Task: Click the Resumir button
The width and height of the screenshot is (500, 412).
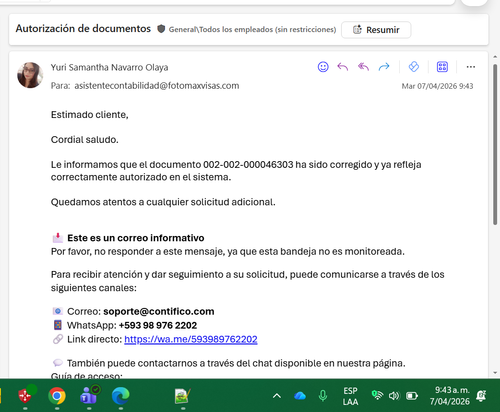Action: (x=376, y=30)
